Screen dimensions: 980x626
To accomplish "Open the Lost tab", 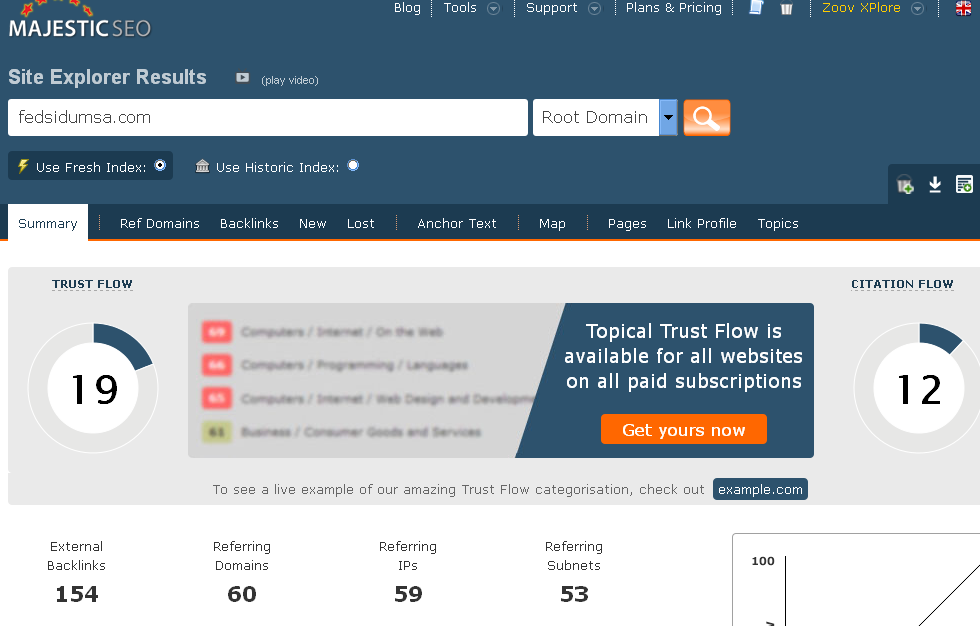I will tap(361, 223).
